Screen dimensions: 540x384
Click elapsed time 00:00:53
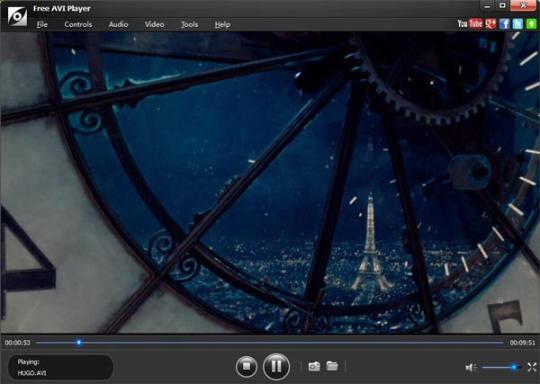point(18,343)
